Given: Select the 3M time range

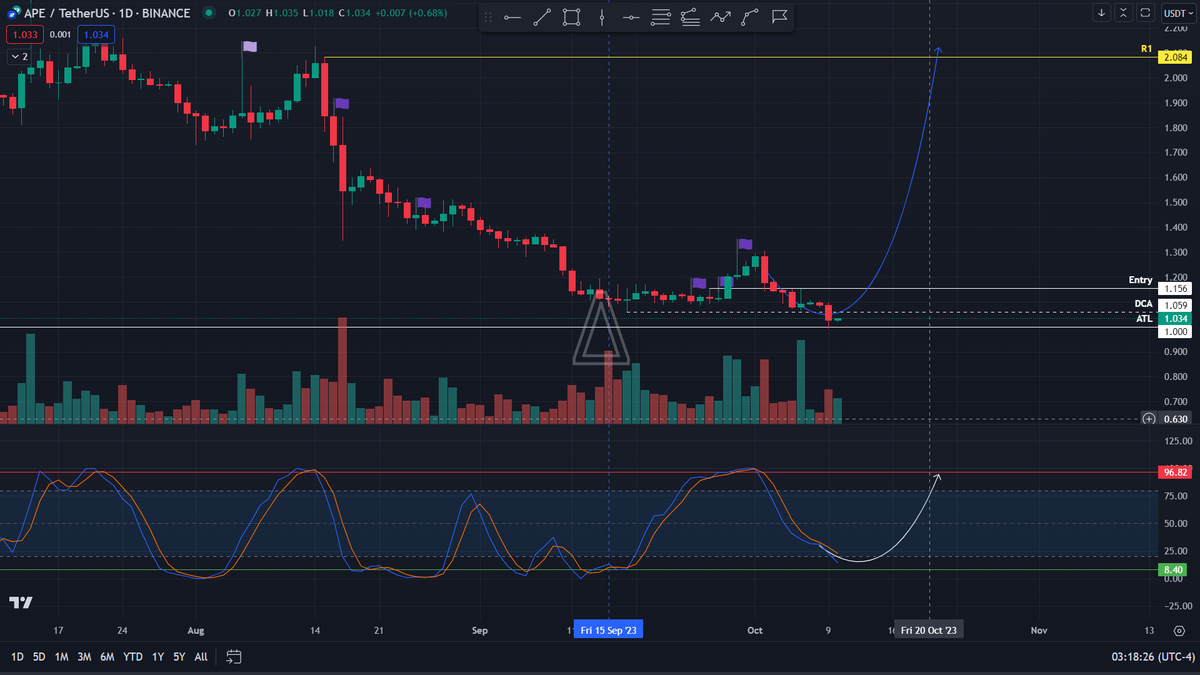Looking at the screenshot, I should pyautogui.click(x=84, y=657).
